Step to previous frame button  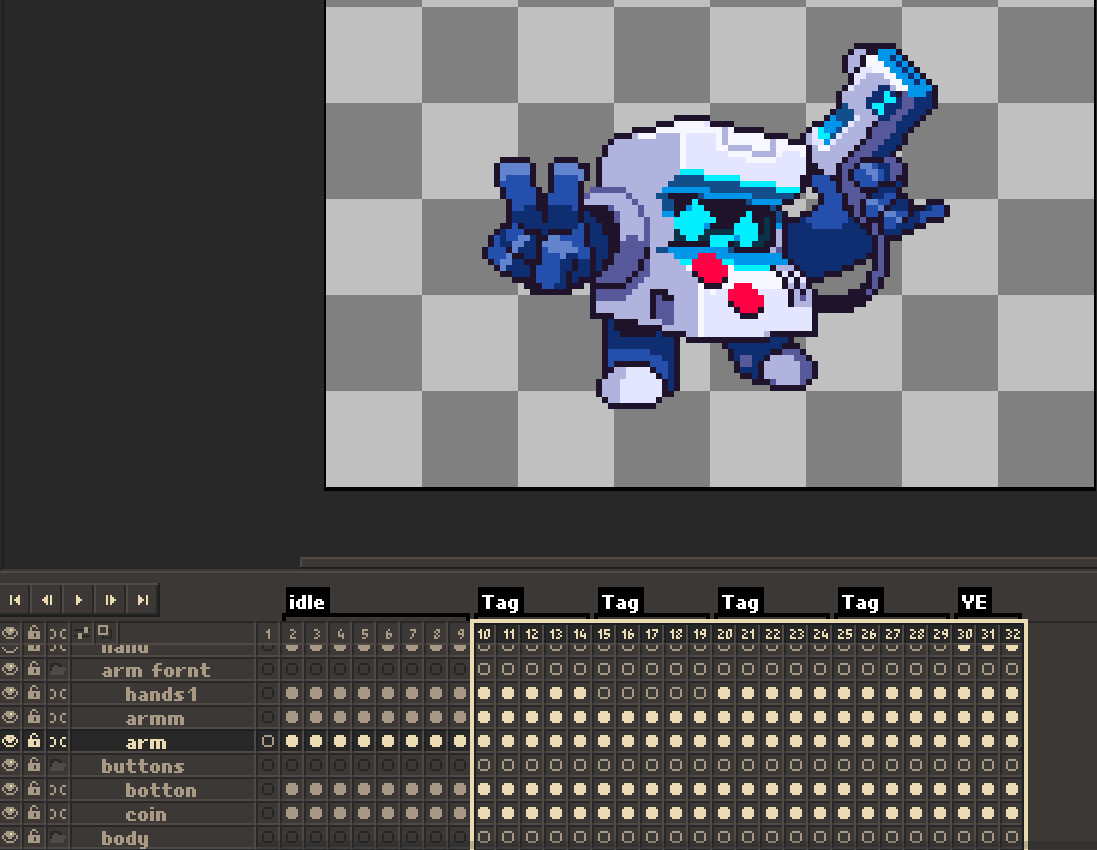[x=47, y=600]
